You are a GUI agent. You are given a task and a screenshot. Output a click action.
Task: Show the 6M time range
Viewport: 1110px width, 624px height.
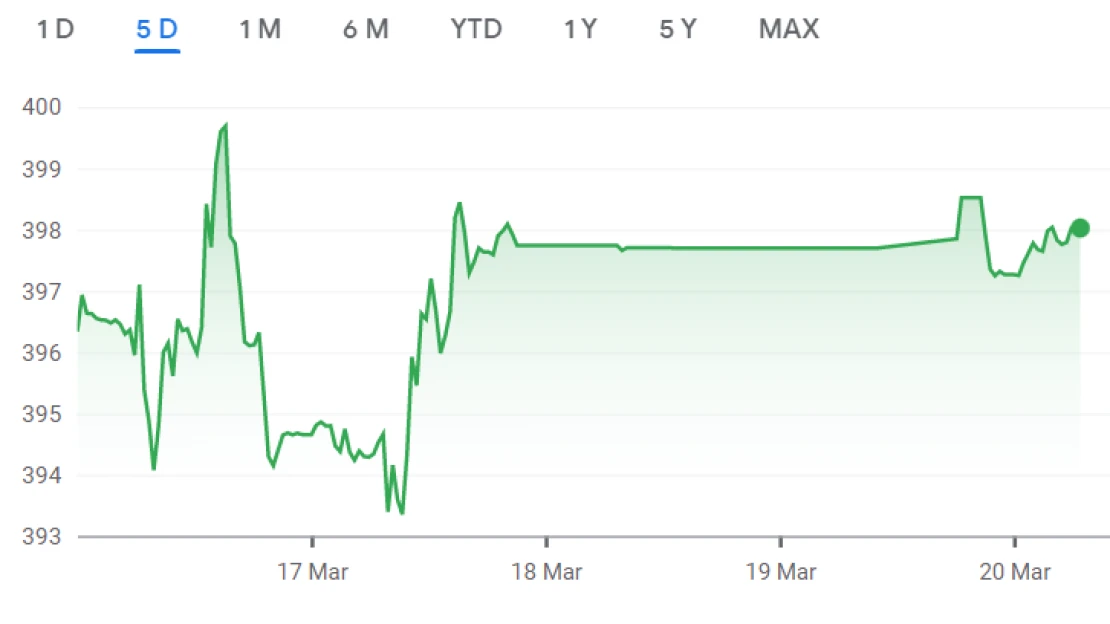tap(366, 29)
